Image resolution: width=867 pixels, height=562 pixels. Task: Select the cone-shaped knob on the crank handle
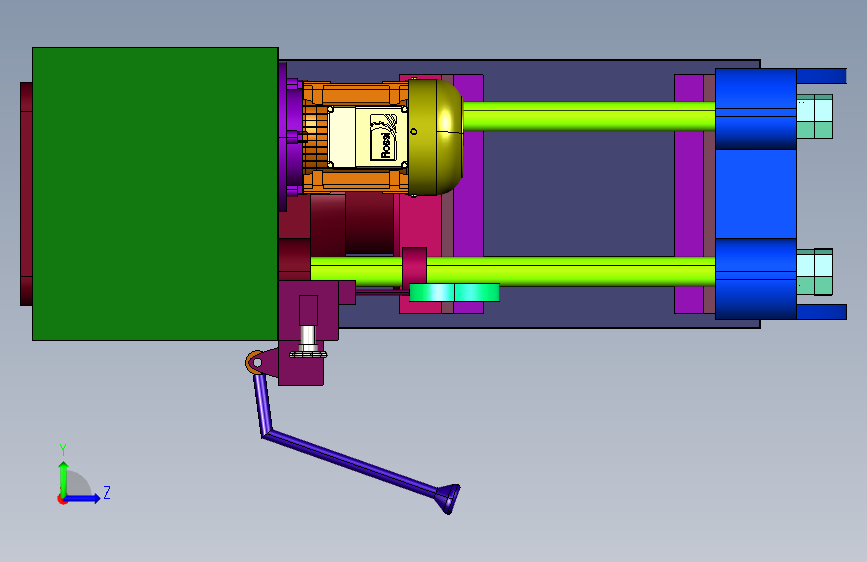point(448,498)
